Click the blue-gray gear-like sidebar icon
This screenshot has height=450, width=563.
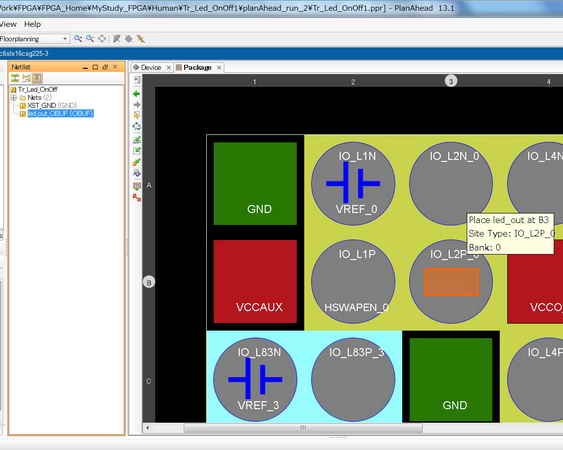137,173
